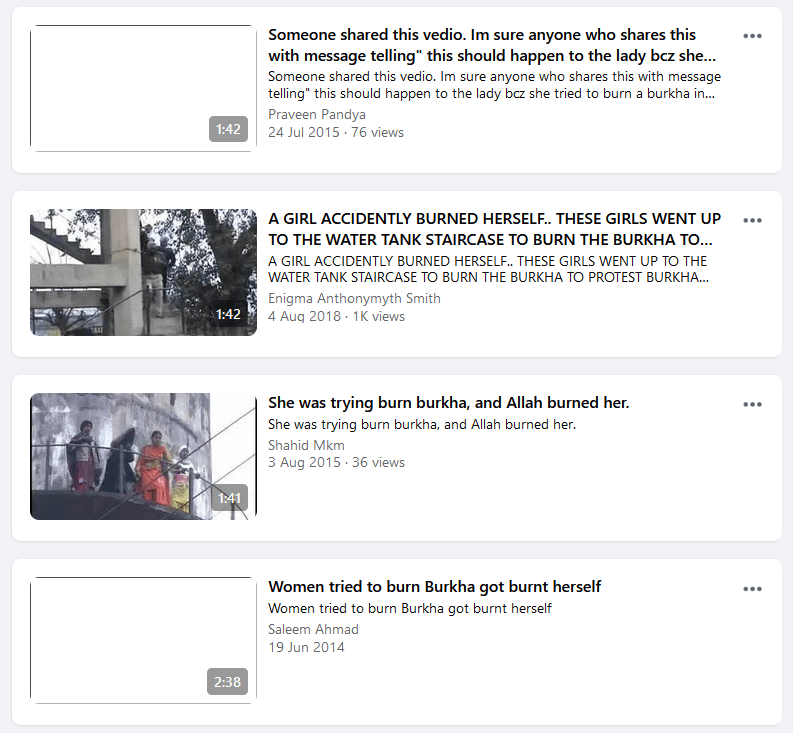The image size is (793, 733).
Task: Open thumbnail showing women on the tank
Action: 143,456
